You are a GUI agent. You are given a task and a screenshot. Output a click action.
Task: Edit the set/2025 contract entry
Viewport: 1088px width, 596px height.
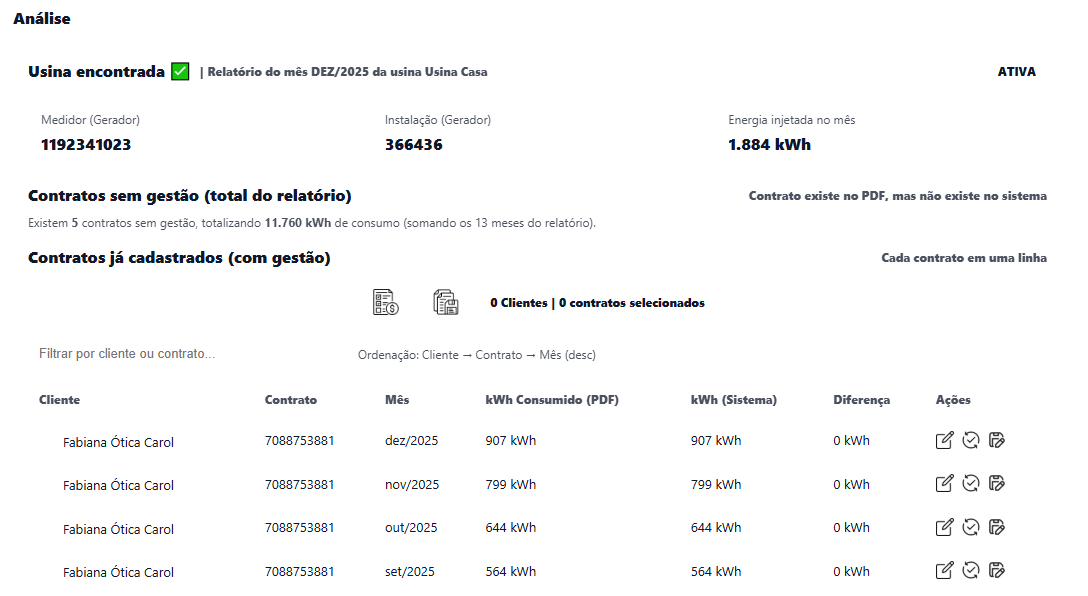pyautogui.click(x=944, y=571)
